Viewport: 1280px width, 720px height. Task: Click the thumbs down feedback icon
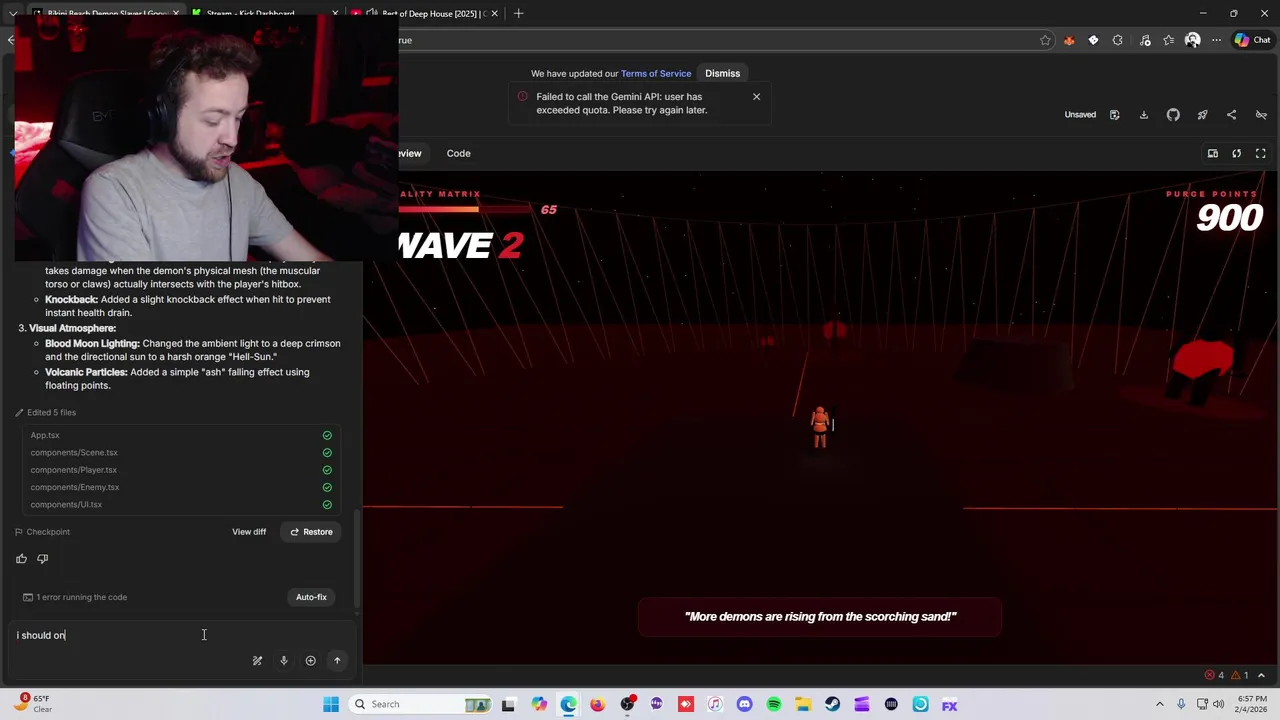click(42, 559)
